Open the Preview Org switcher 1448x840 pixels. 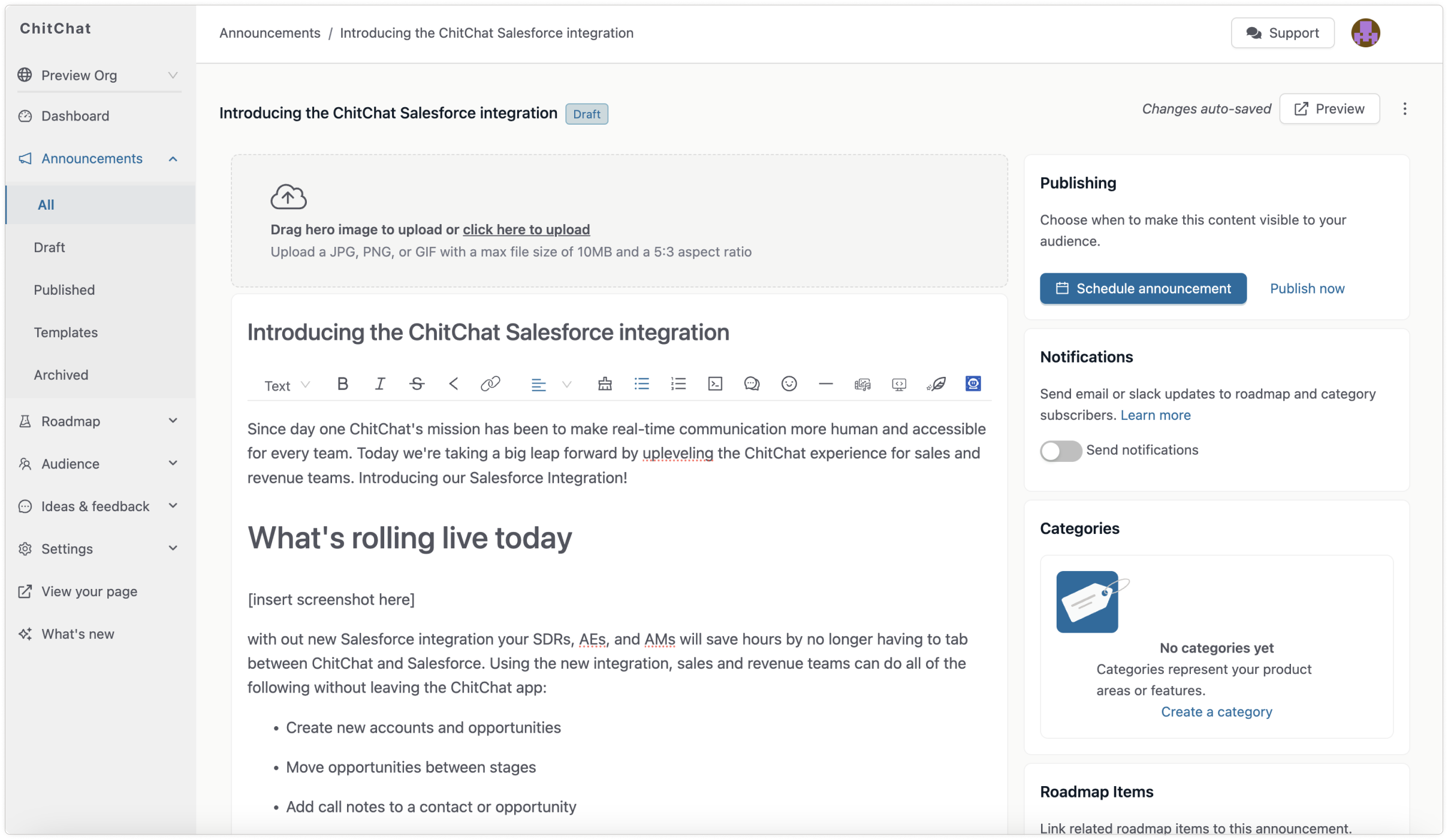tap(99, 75)
